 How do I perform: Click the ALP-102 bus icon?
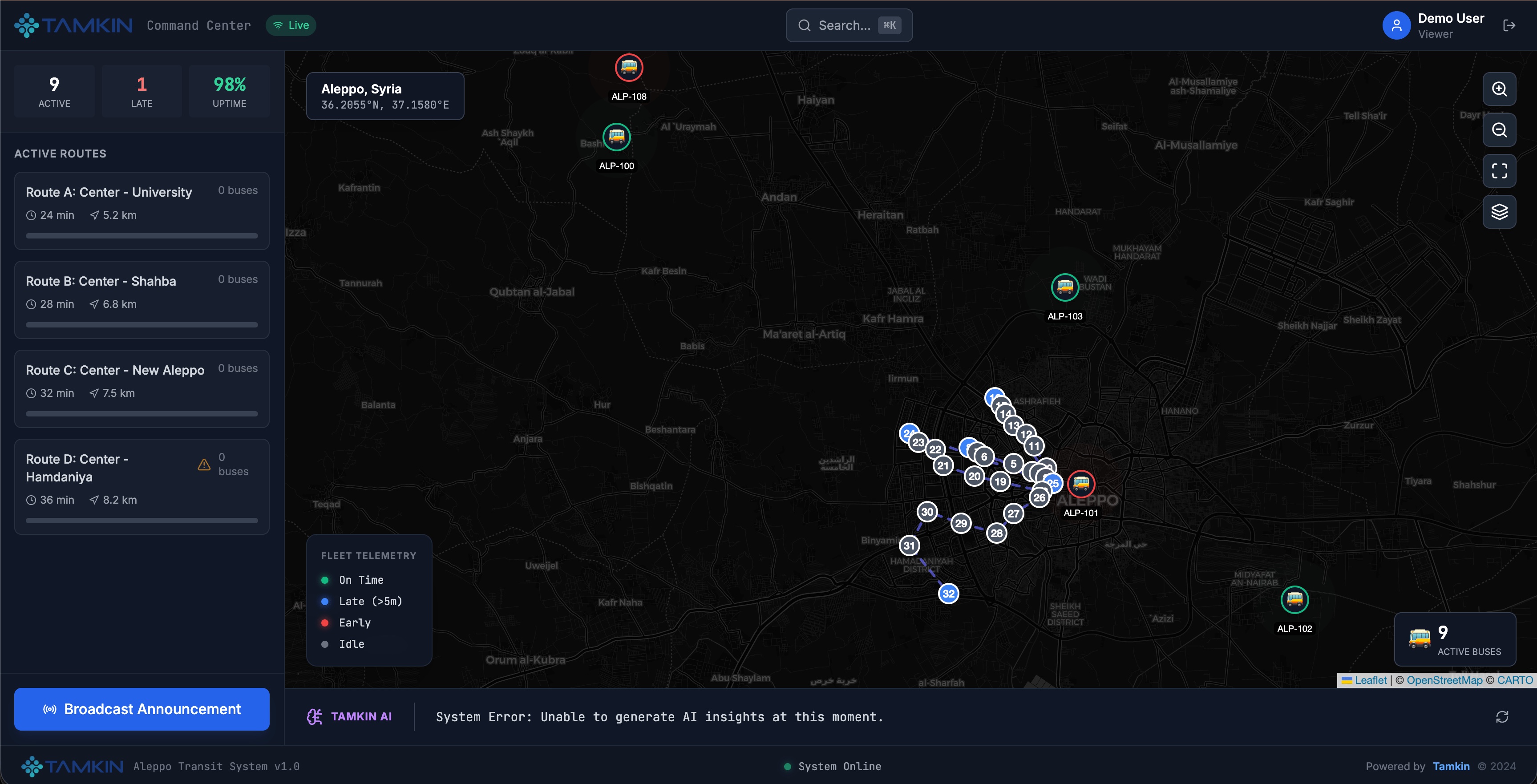1294,600
